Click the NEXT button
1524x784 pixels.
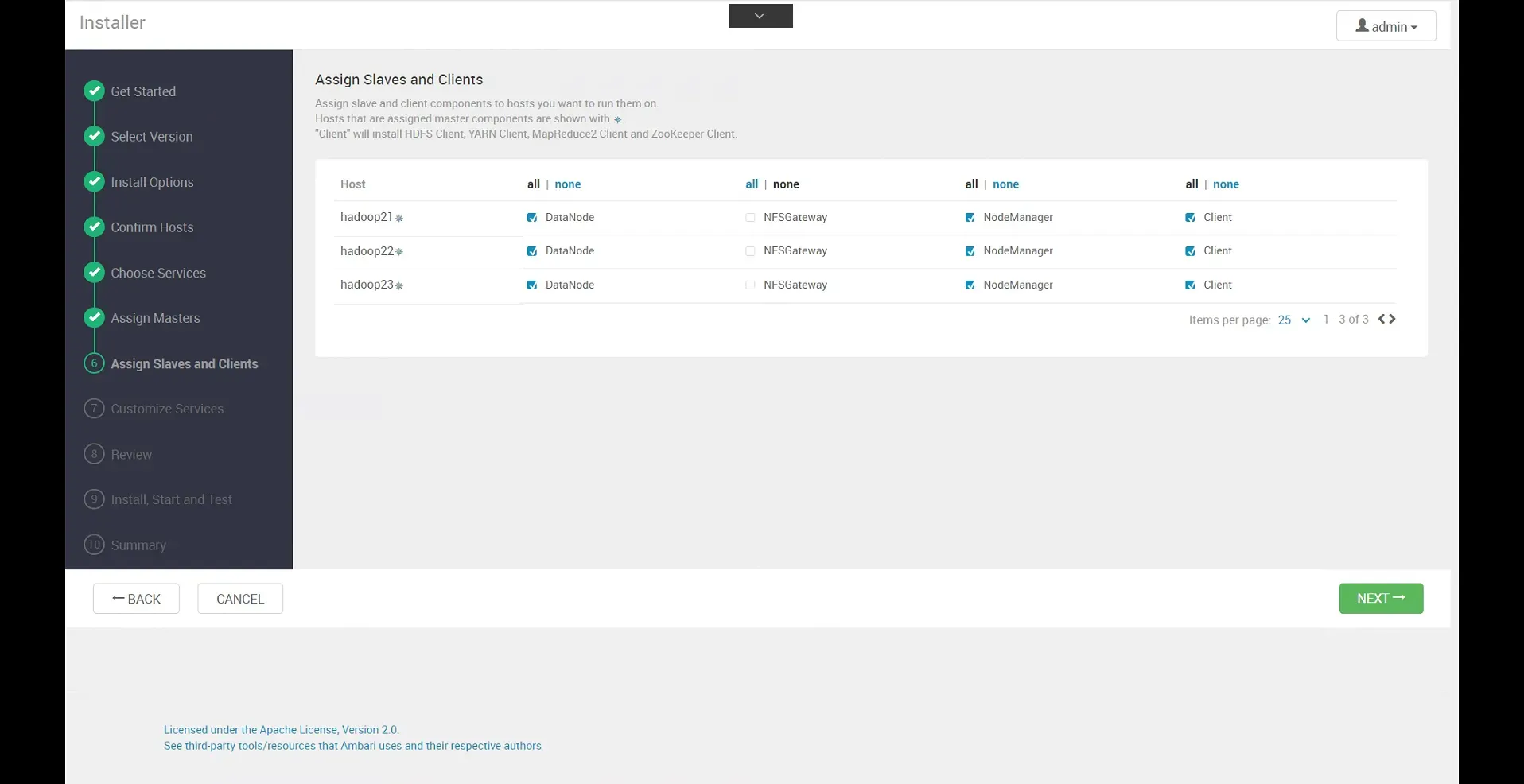click(x=1380, y=599)
